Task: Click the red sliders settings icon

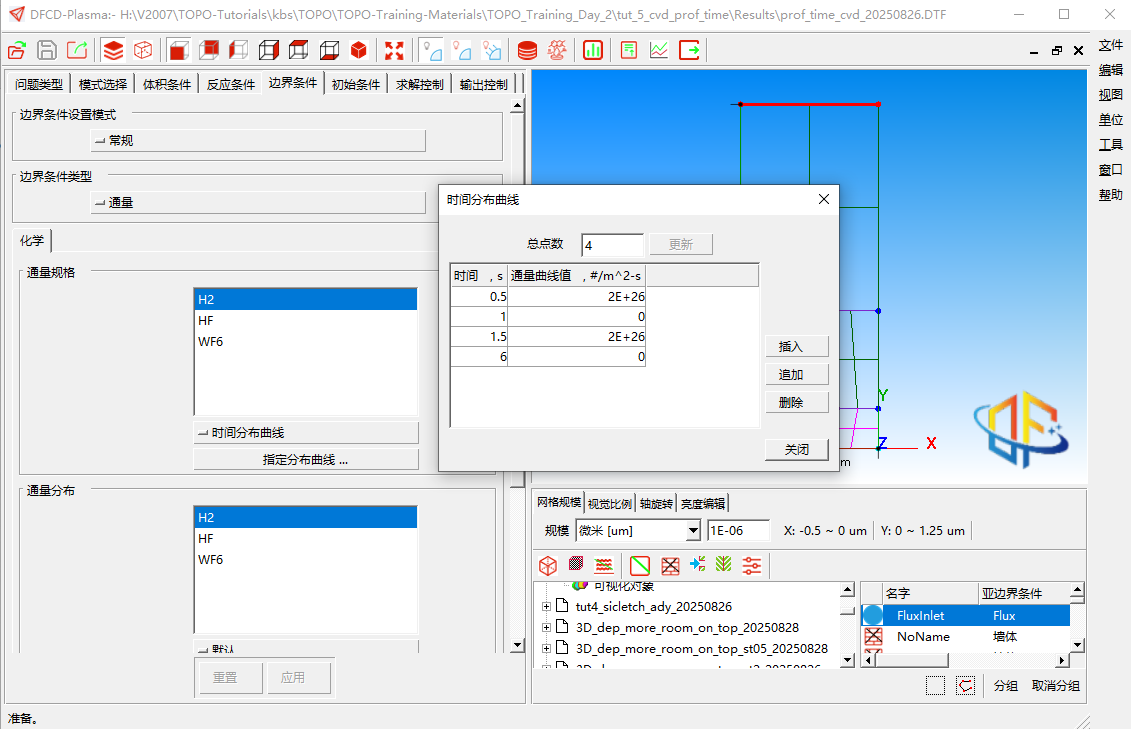Action: point(752,566)
